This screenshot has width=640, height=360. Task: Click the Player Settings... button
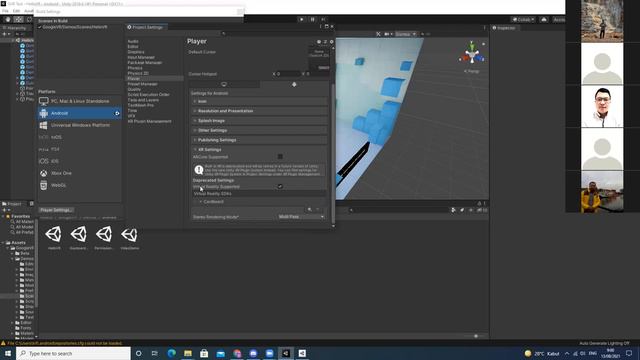(x=56, y=210)
